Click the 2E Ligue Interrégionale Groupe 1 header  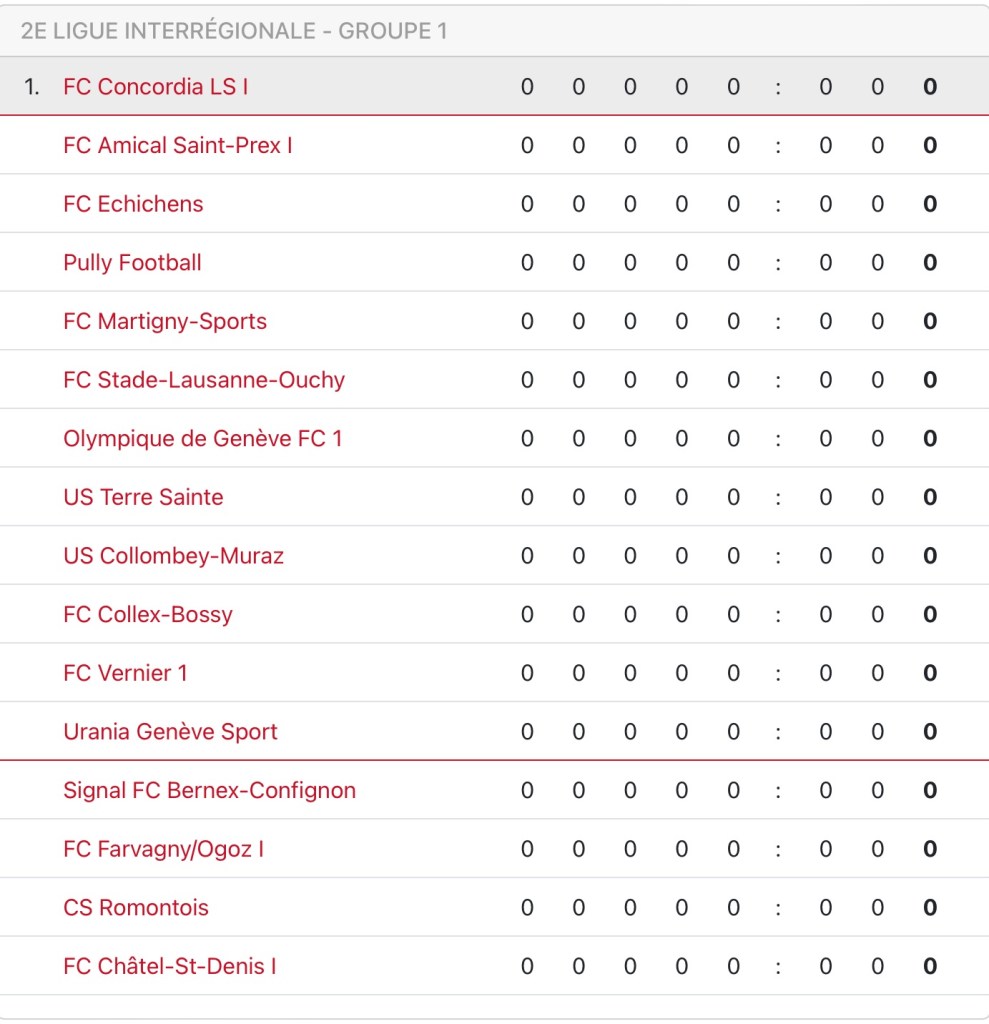pyautogui.click(x=234, y=31)
